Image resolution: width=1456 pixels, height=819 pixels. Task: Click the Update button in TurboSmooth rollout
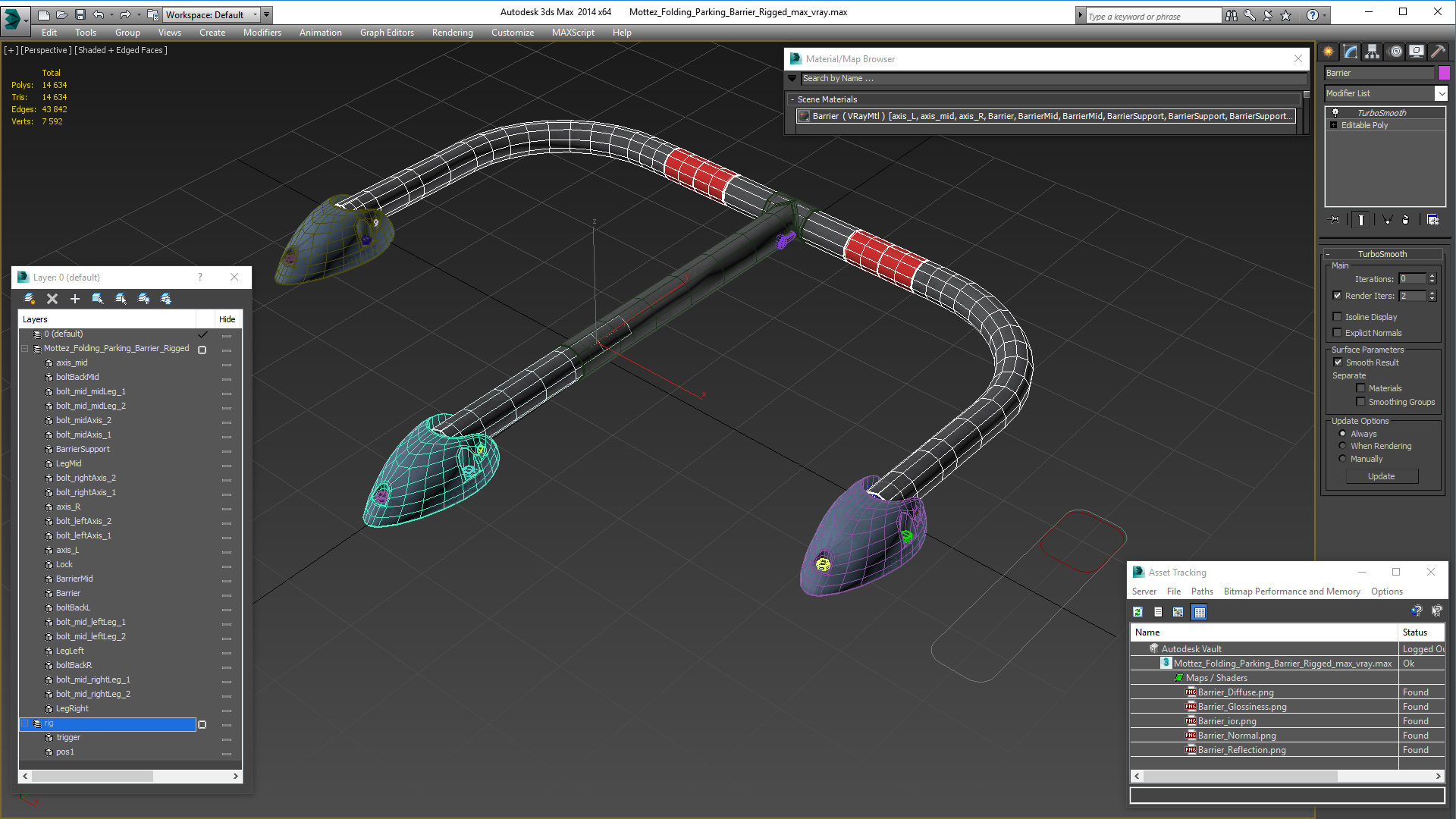tap(1382, 476)
